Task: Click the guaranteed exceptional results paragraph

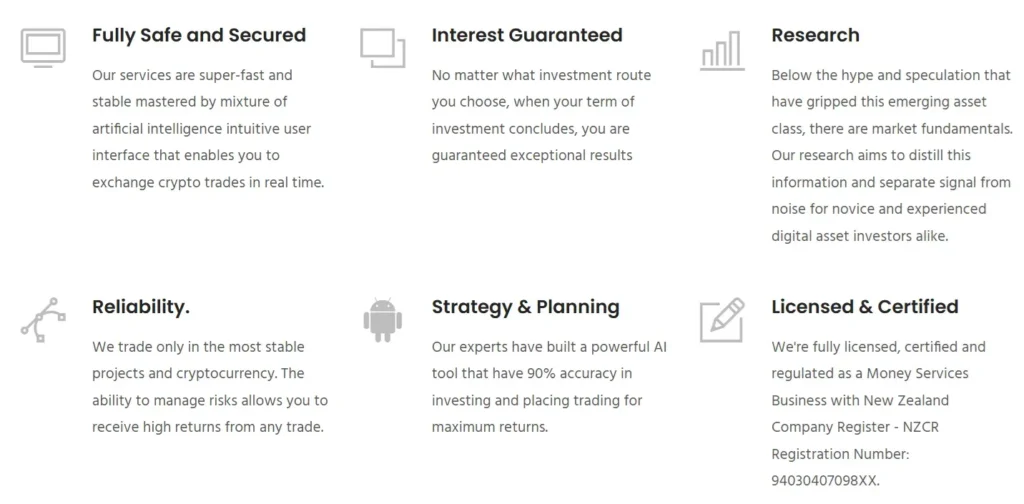Action: (x=541, y=115)
